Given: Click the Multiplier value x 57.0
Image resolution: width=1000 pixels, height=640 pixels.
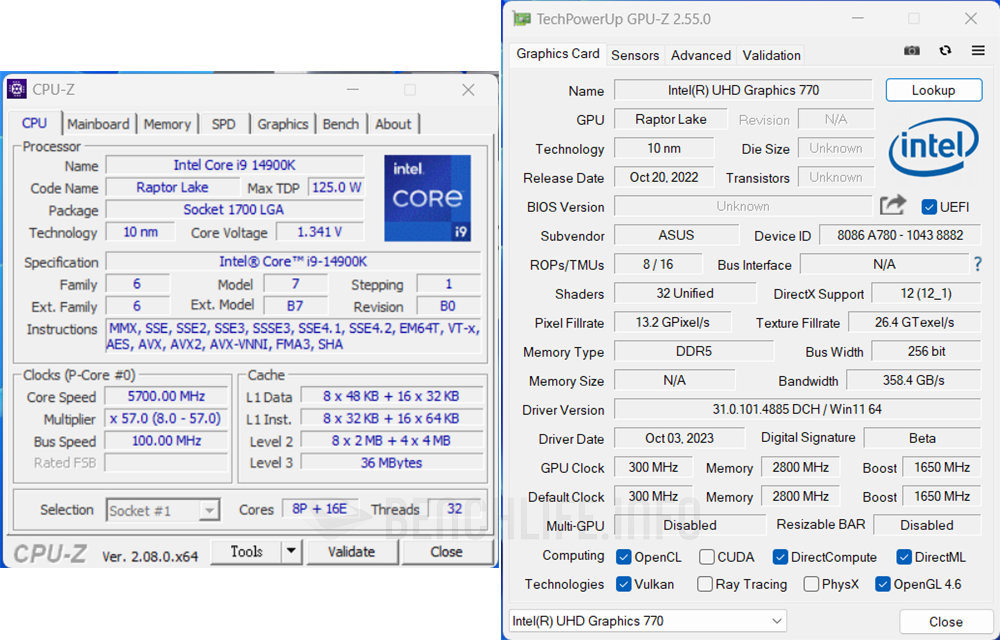Looking at the screenshot, I should coord(166,419).
